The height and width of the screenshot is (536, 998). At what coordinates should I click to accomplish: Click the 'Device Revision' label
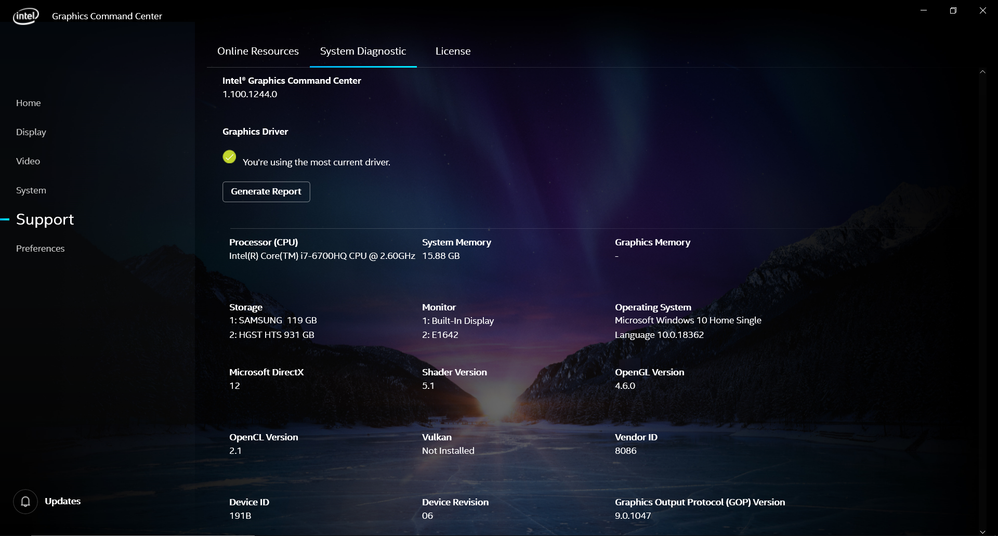pyautogui.click(x=455, y=502)
